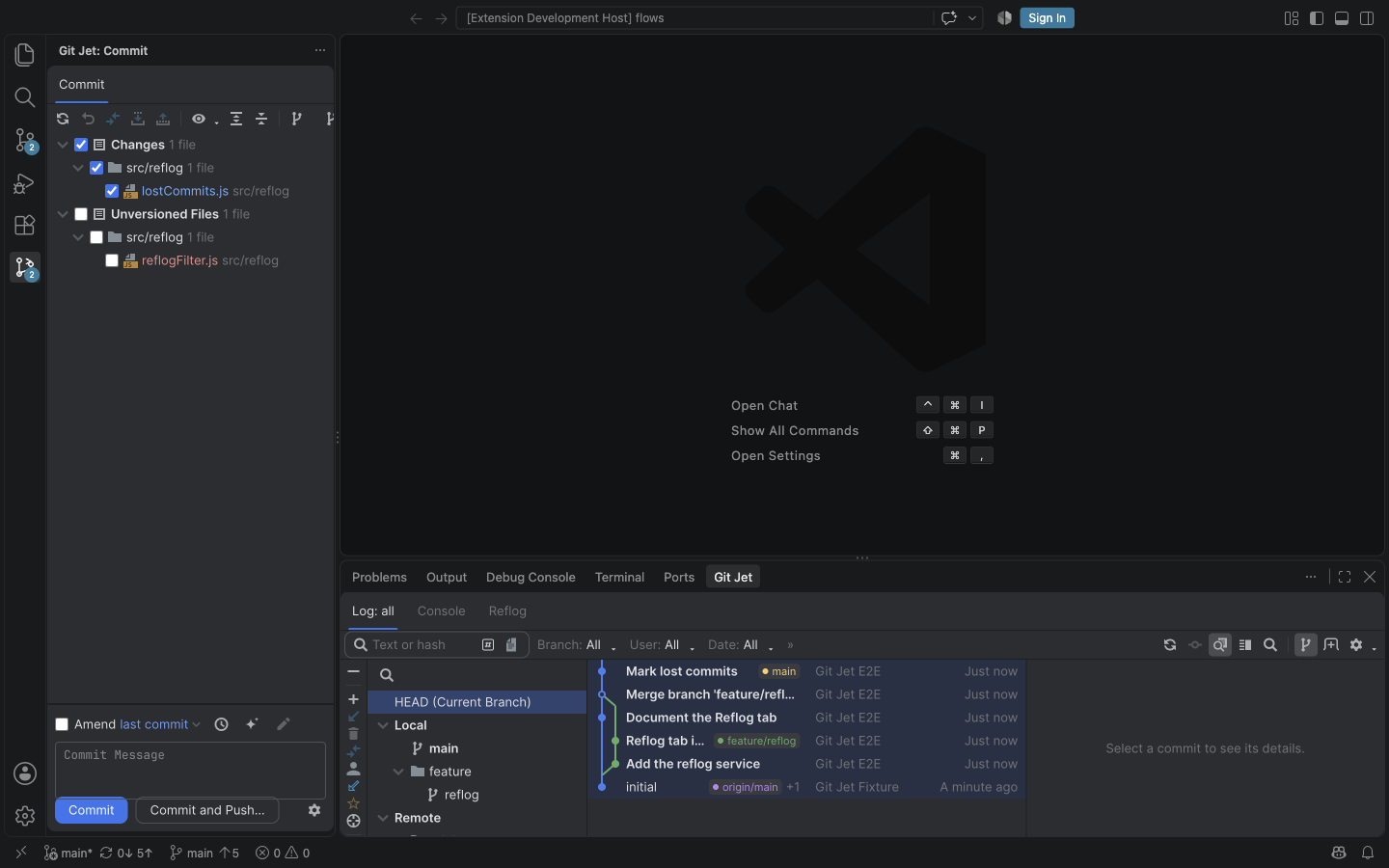1389x868 pixels.
Task: Click the Git Jet activity bar icon
Action: click(x=25, y=267)
